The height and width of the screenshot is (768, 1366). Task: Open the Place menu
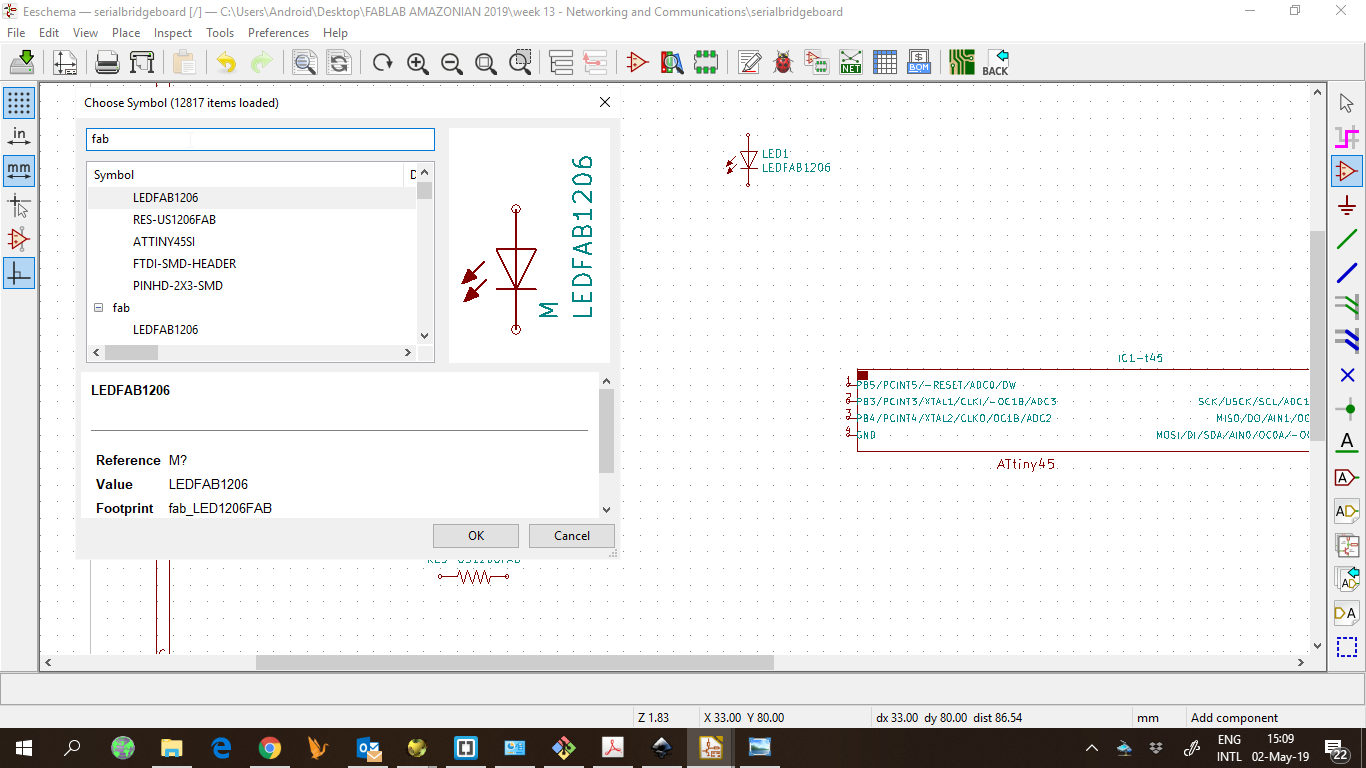pyautogui.click(x=126, y=33)
